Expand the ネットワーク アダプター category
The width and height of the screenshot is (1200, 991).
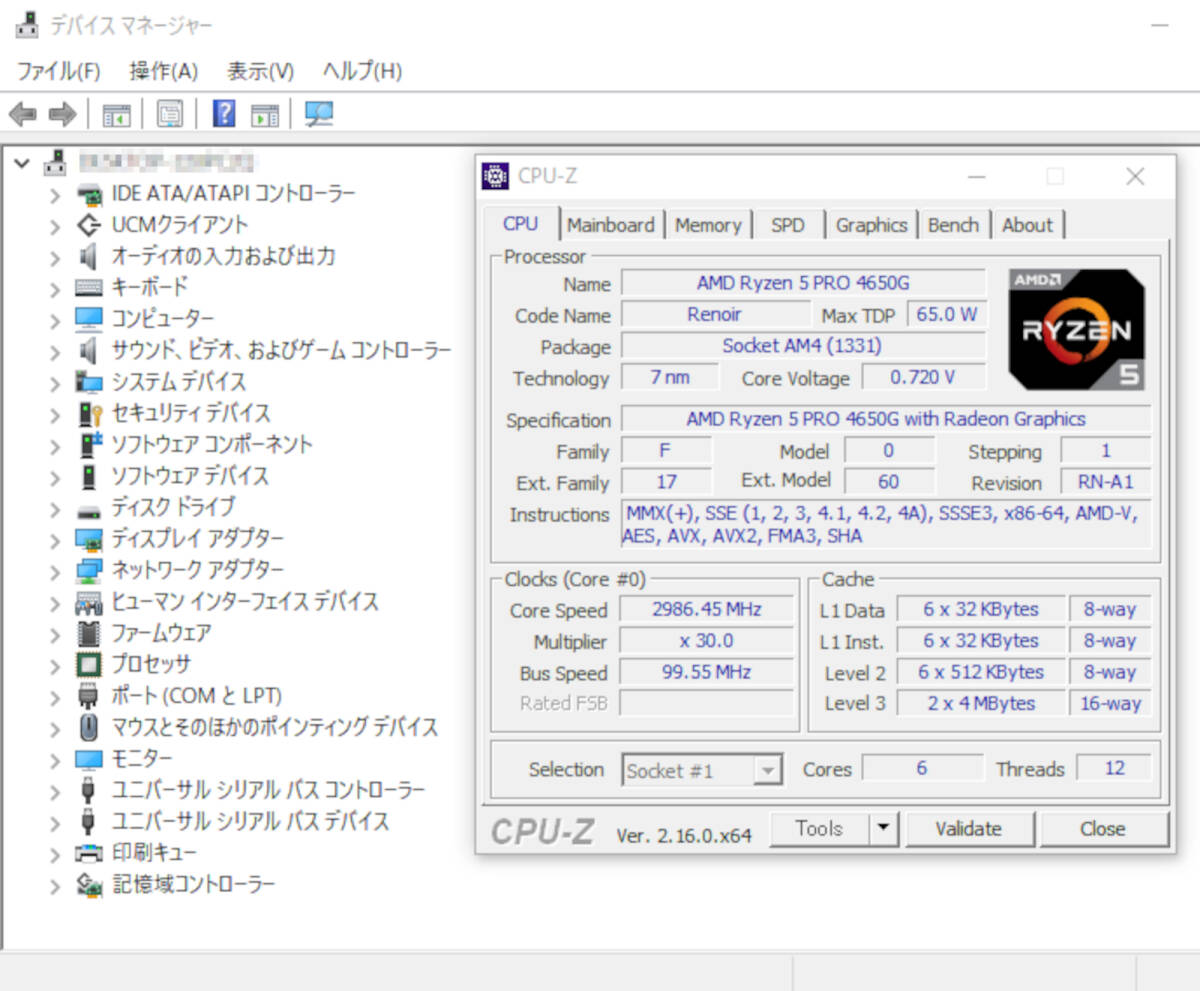(55, 569)
